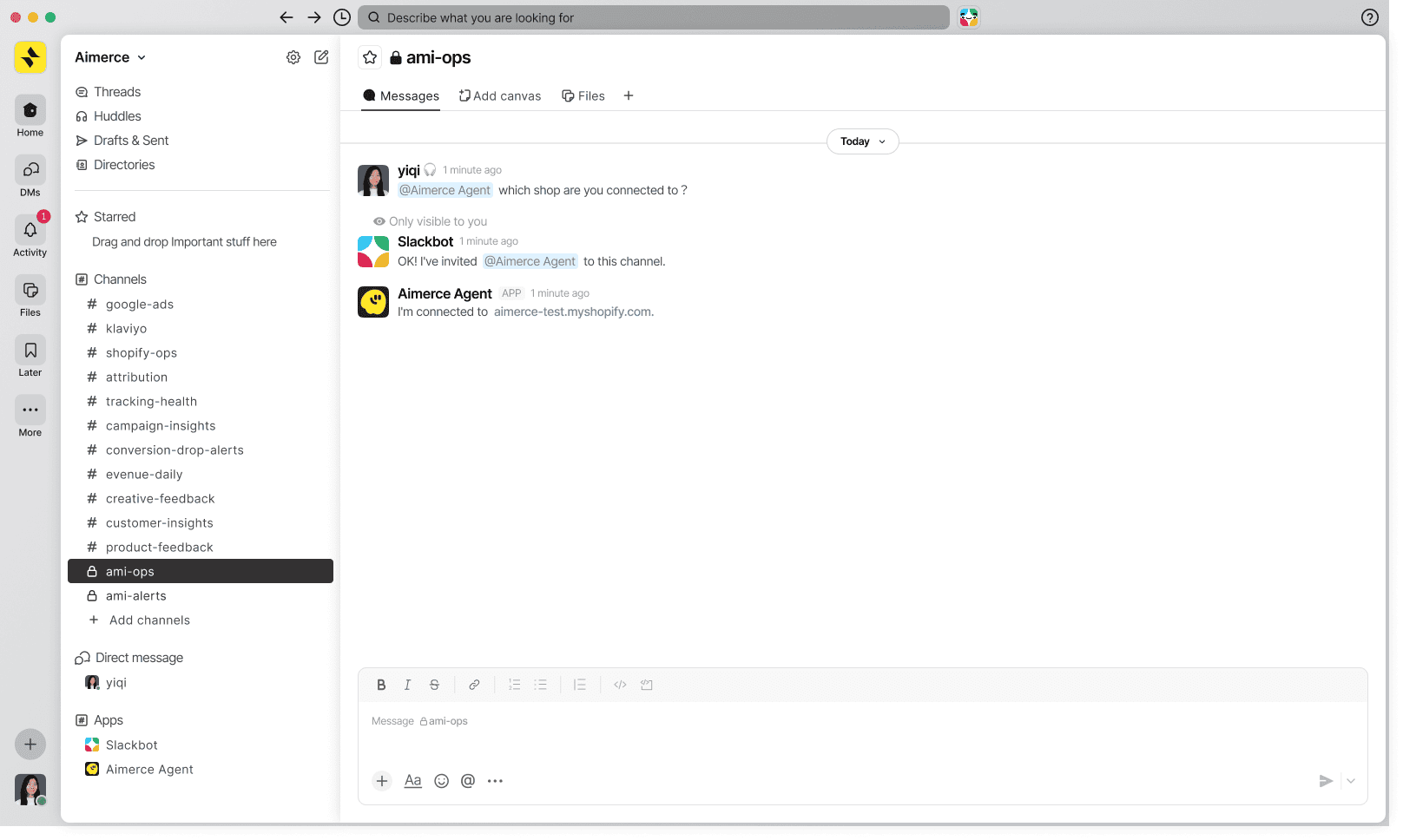Toggle code block formatting
1403x840 pixels.
coord(647,685)
